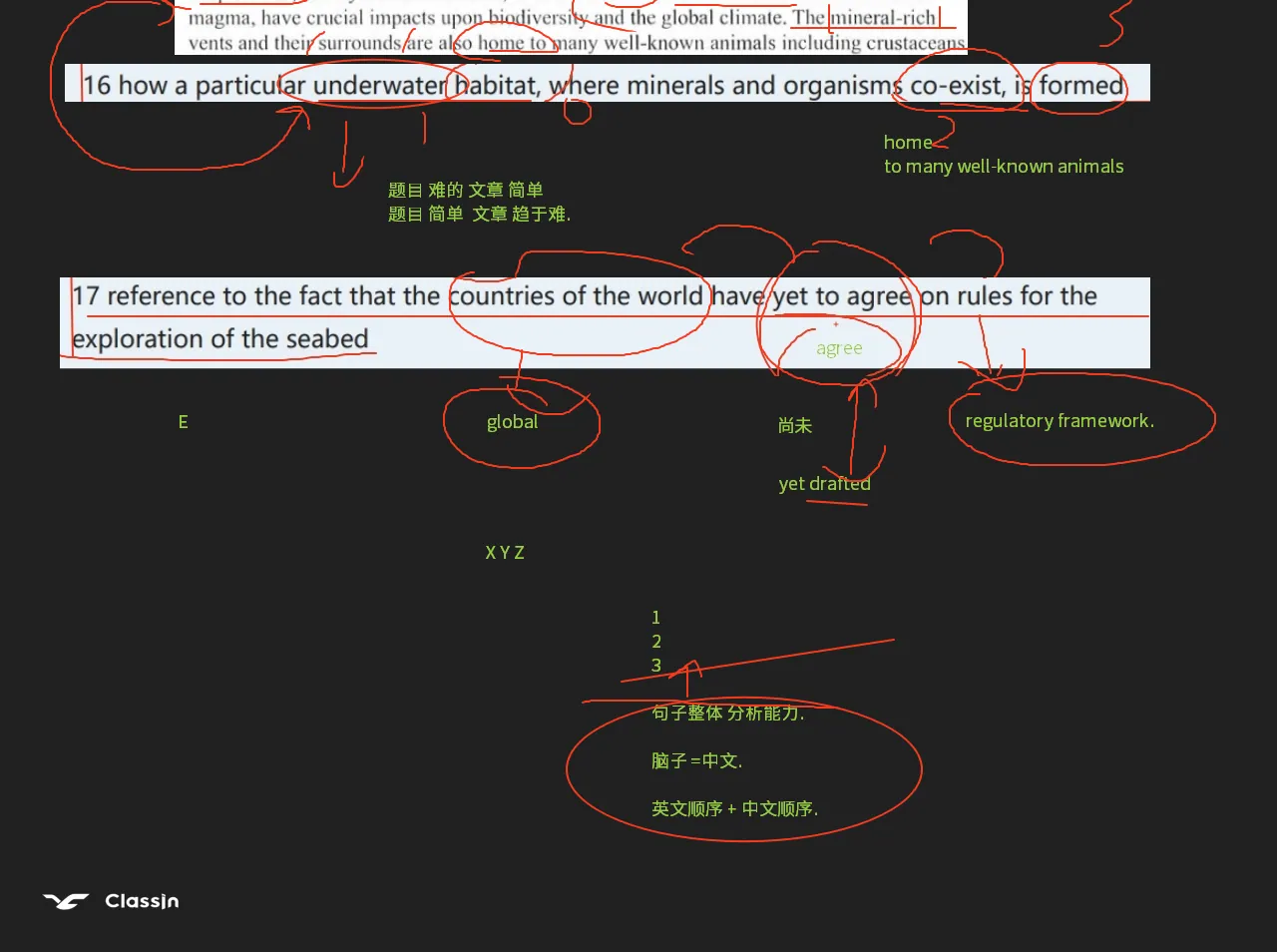Select the green number '2' in list
The image size is (1277, 952).
pyautogui.click(x=656, y=642)
